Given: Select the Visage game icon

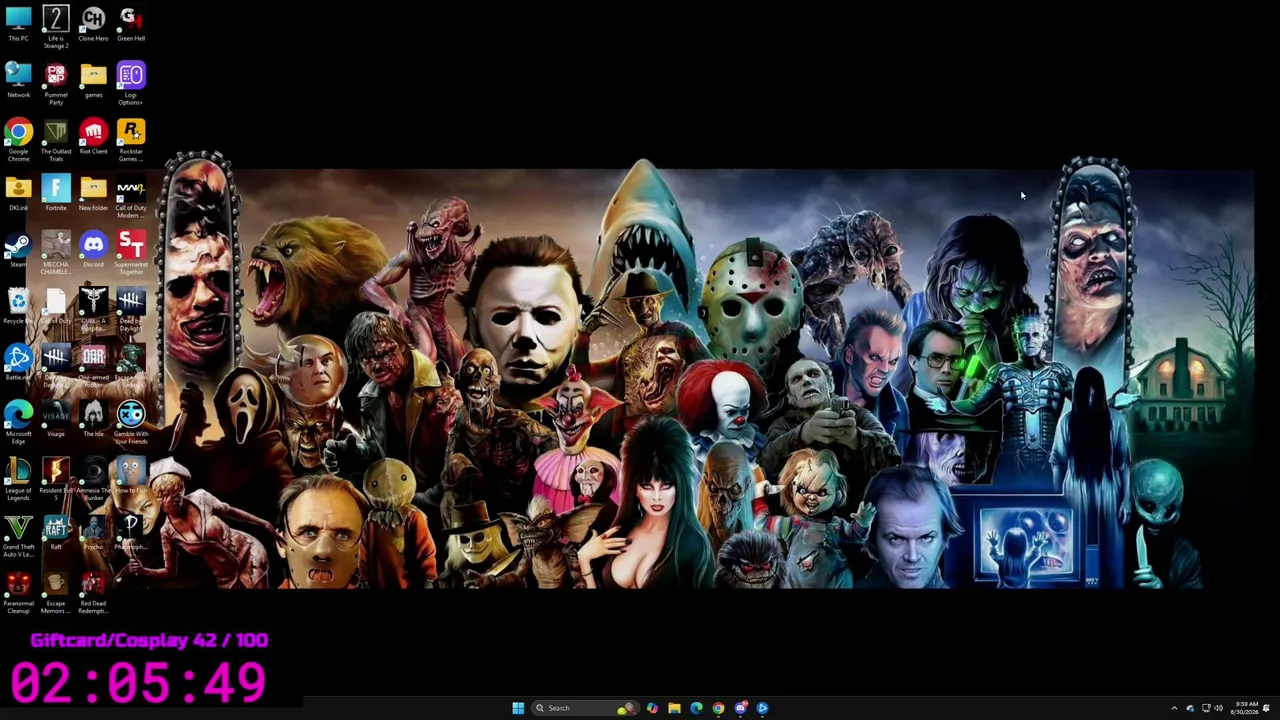Looking at the screenshot, I should pos(56,419).
